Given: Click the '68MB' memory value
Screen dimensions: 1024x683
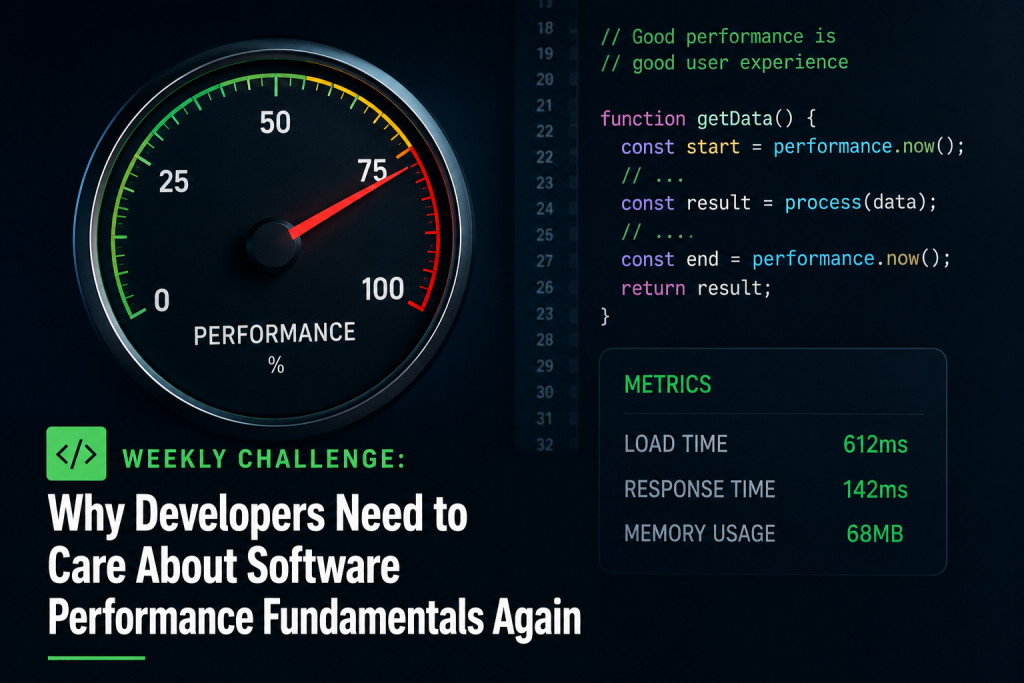Looking at the screenshot, I should 875,534.
